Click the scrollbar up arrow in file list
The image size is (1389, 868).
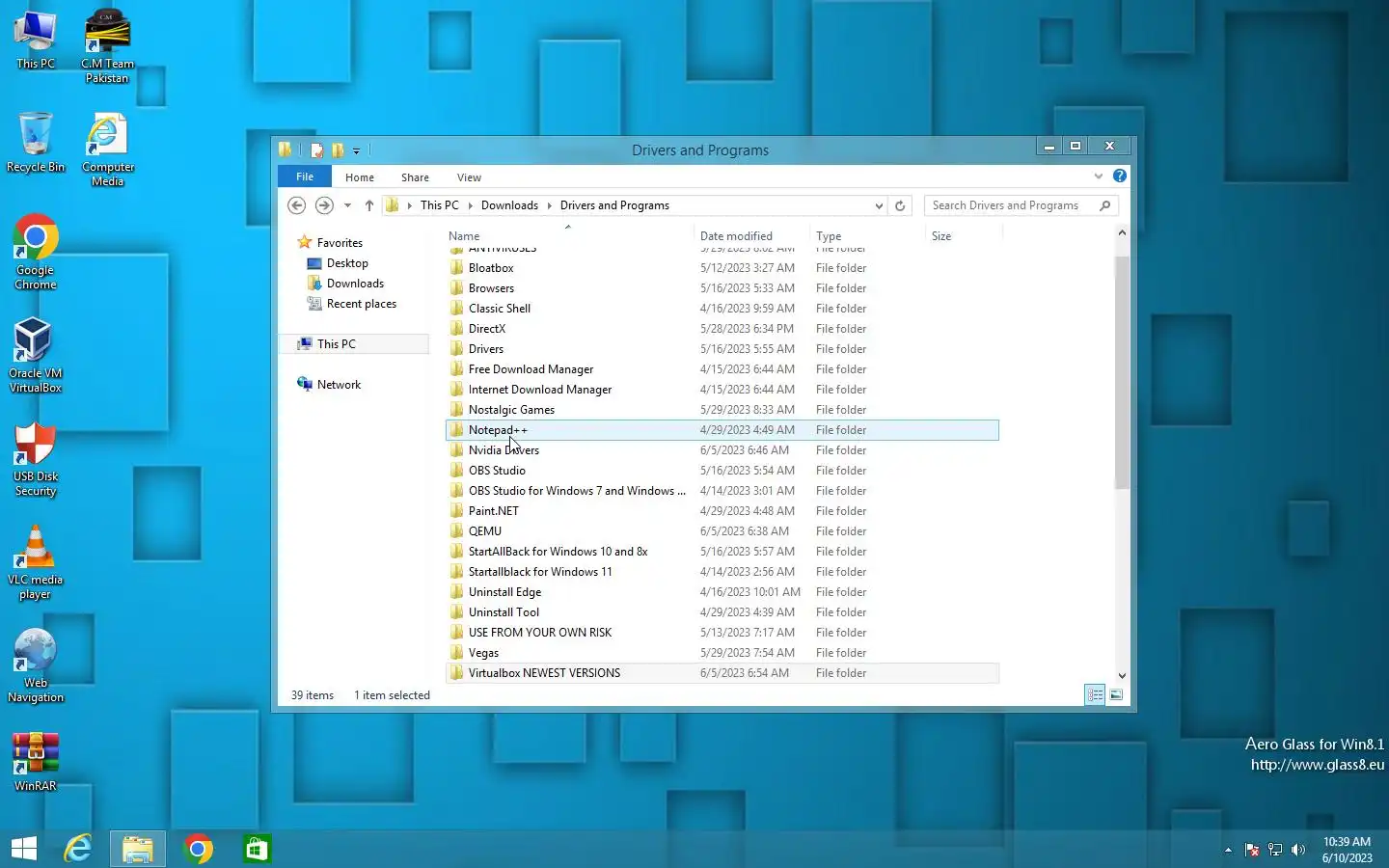[x=1122, y=232]
